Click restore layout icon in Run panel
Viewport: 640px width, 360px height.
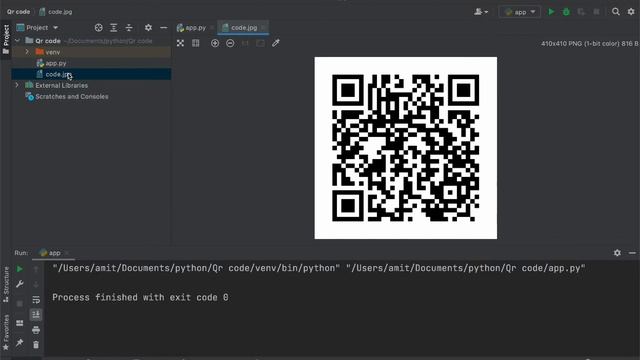point(20,323)
